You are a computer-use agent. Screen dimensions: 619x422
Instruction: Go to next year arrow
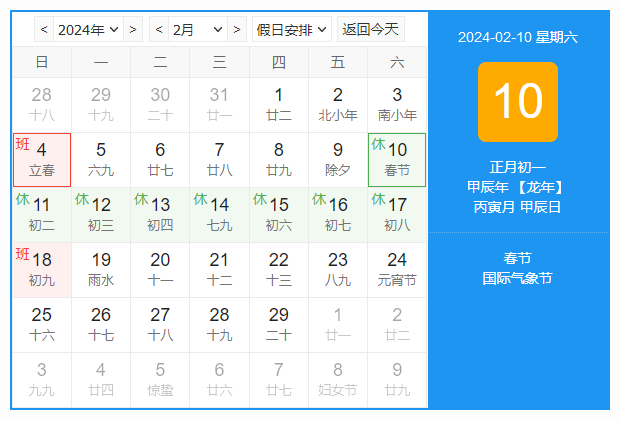pos(133,29)
